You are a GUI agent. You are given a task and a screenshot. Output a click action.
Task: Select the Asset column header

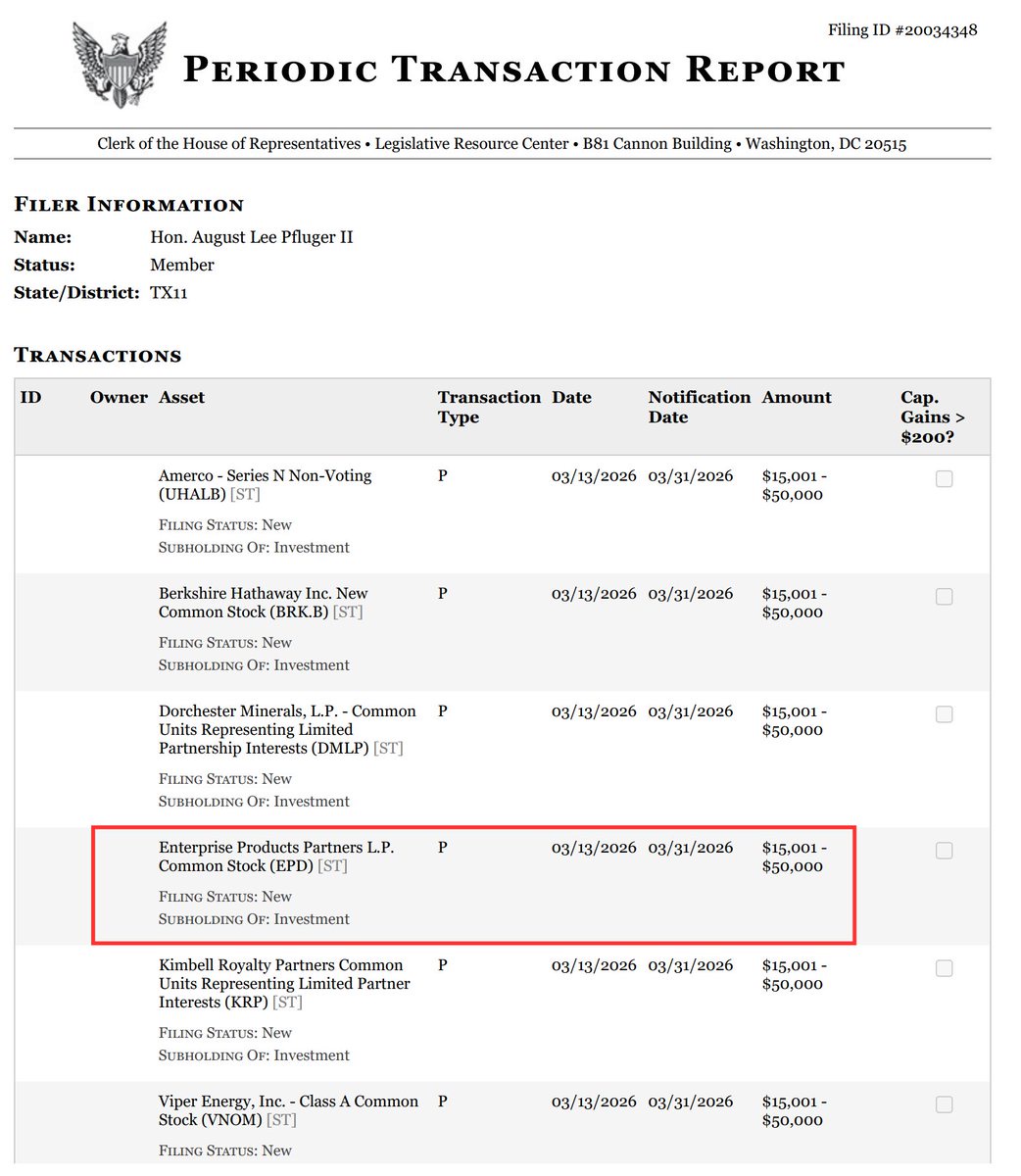click(182, 398)
